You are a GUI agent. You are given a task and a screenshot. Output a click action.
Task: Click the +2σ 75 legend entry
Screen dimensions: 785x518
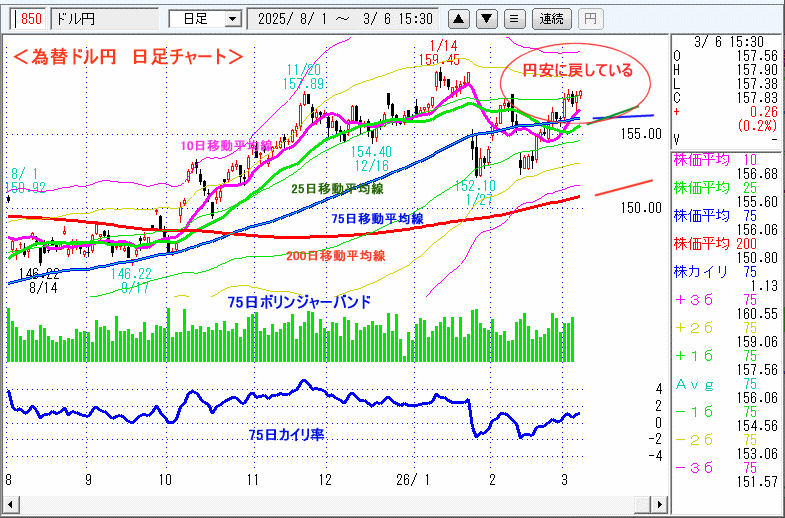[x=716, y=328]
